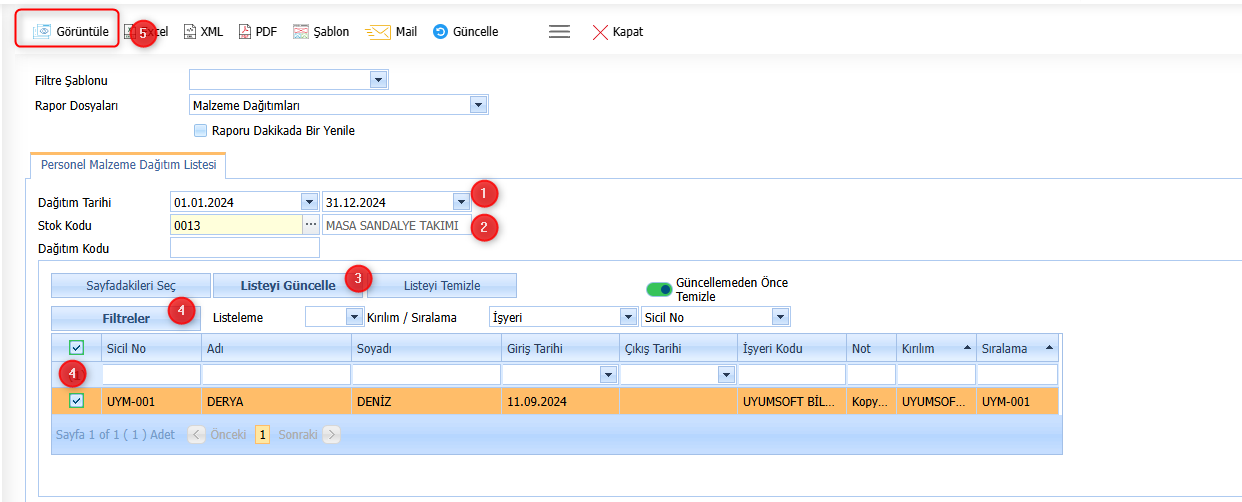Select the DERYA name cell
The width and height of the screenshot is (1242, 502).
pyautogui.click(x=276, y=400)
